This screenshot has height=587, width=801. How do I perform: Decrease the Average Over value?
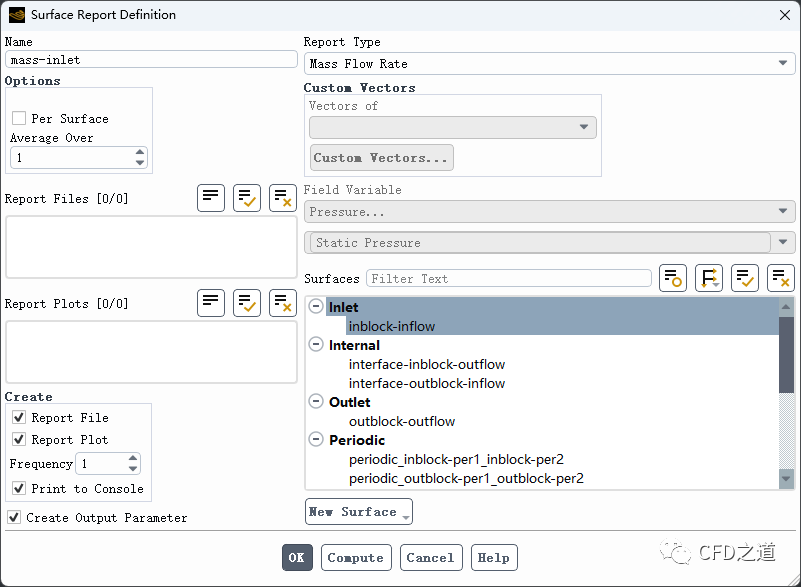coord(140,162)
